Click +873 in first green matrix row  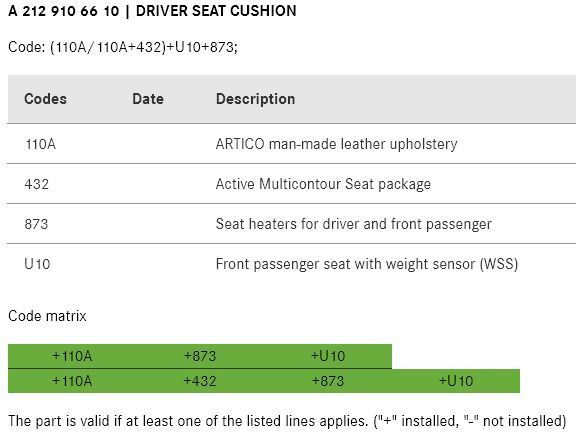click(x=200, y=356)
